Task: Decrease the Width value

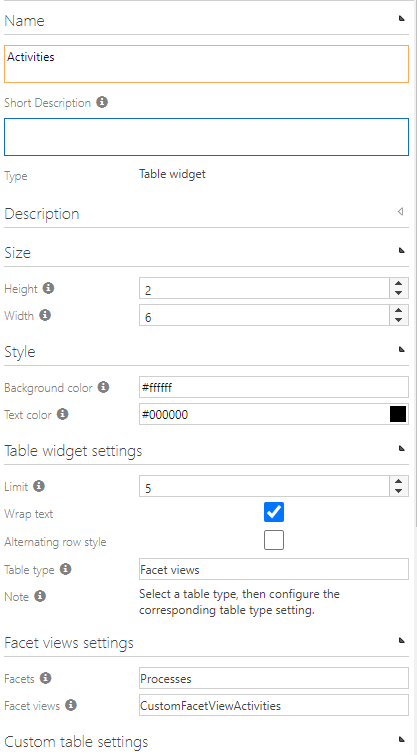Action: [x=398, y=320]
